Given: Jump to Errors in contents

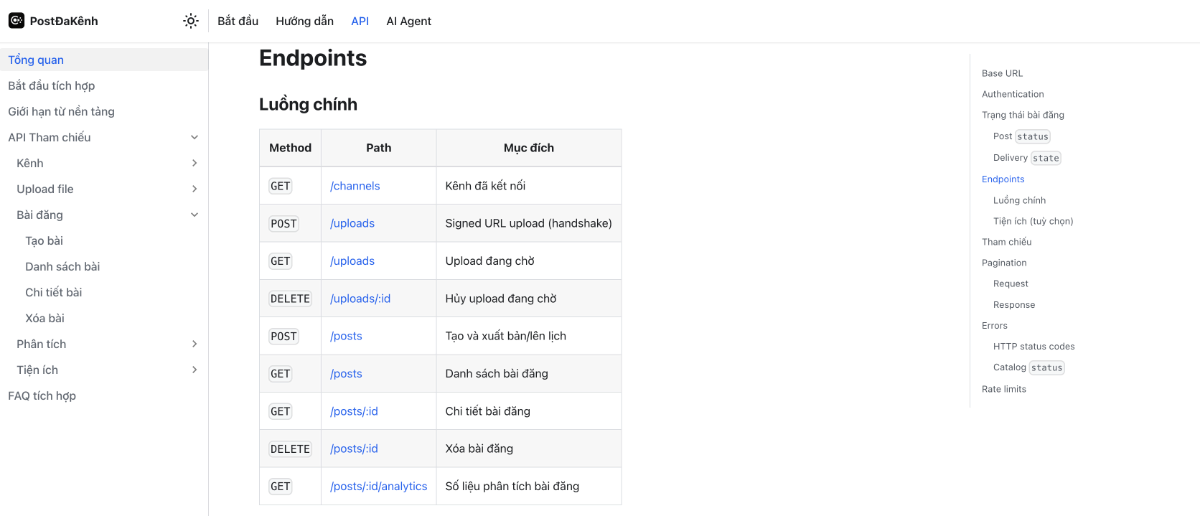Looking at the screenshot, I should [995, 326].
